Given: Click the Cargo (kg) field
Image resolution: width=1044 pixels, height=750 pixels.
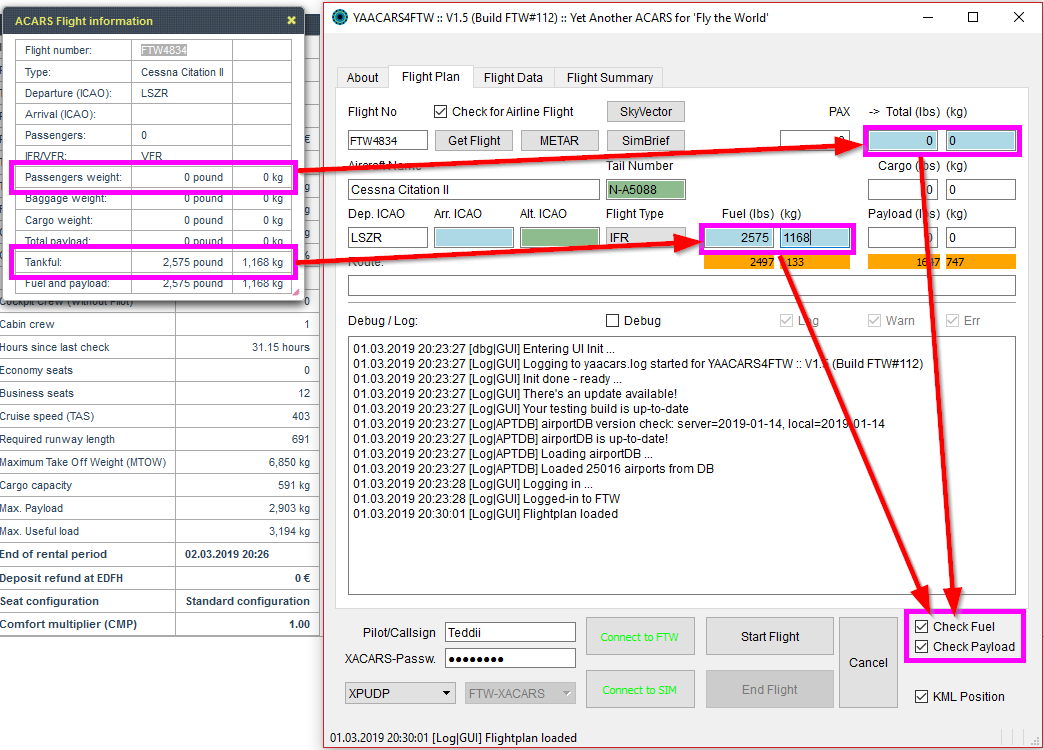Looking at the screenshot, I should pyautogui.click(x=981, y=190).
